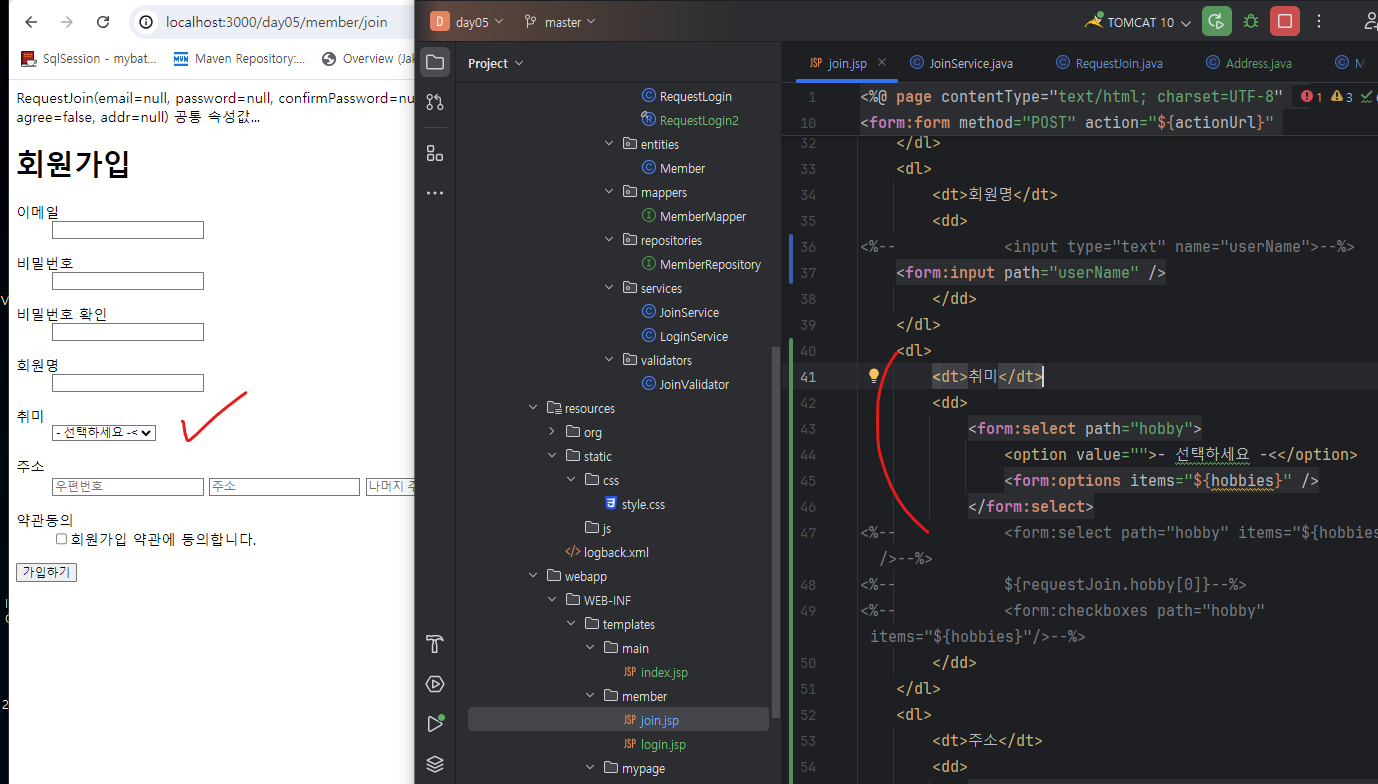Select LoginService in project tree
The width and height of the screenshot is (1378, 784).
click(694, 336)
